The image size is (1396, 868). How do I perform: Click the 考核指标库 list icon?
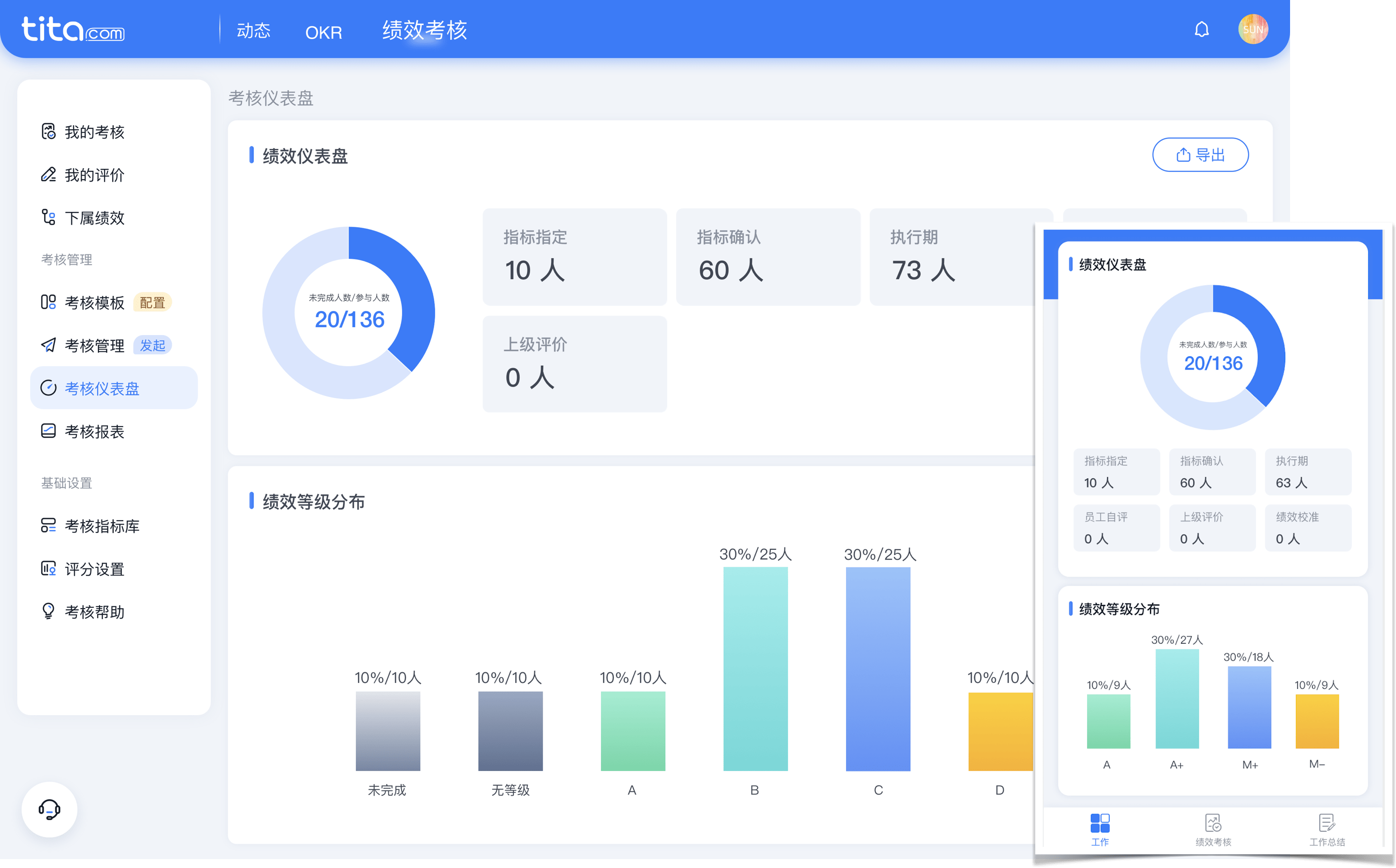[x=49, y=526]
